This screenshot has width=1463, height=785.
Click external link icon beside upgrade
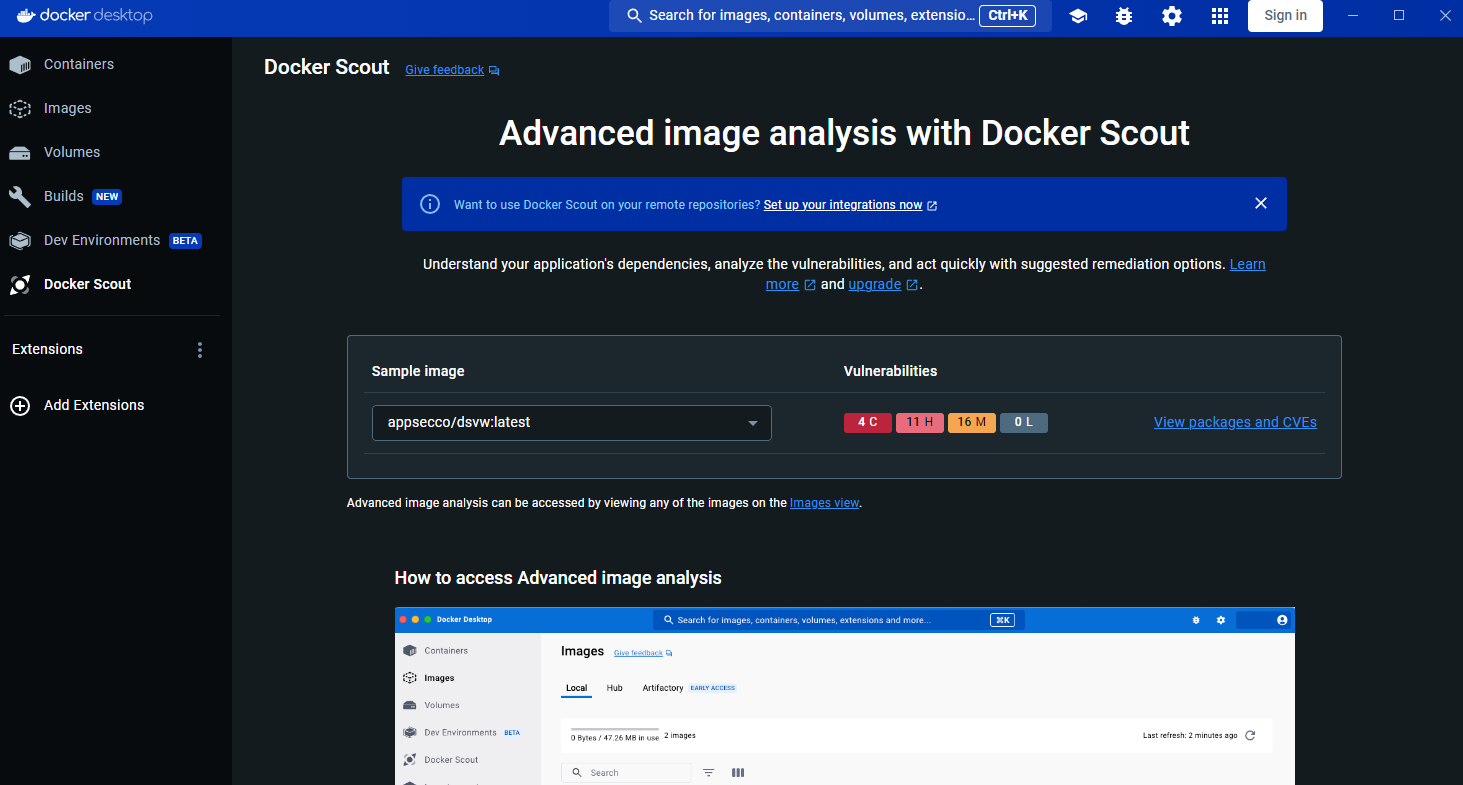tap(911, 285)
